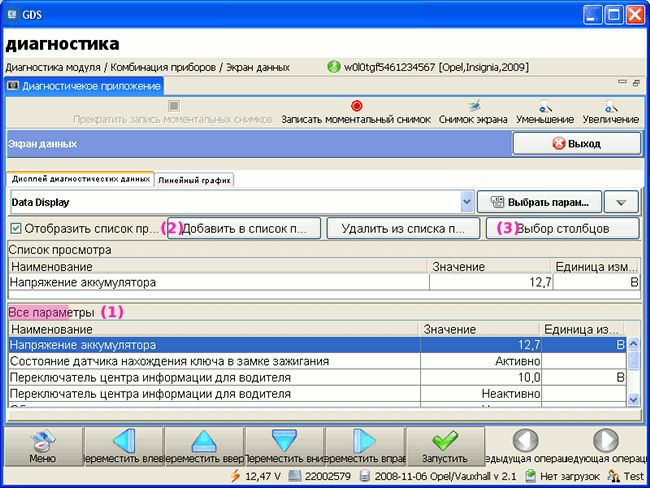Click Добавить в список п... button

(x=244, y=228)
